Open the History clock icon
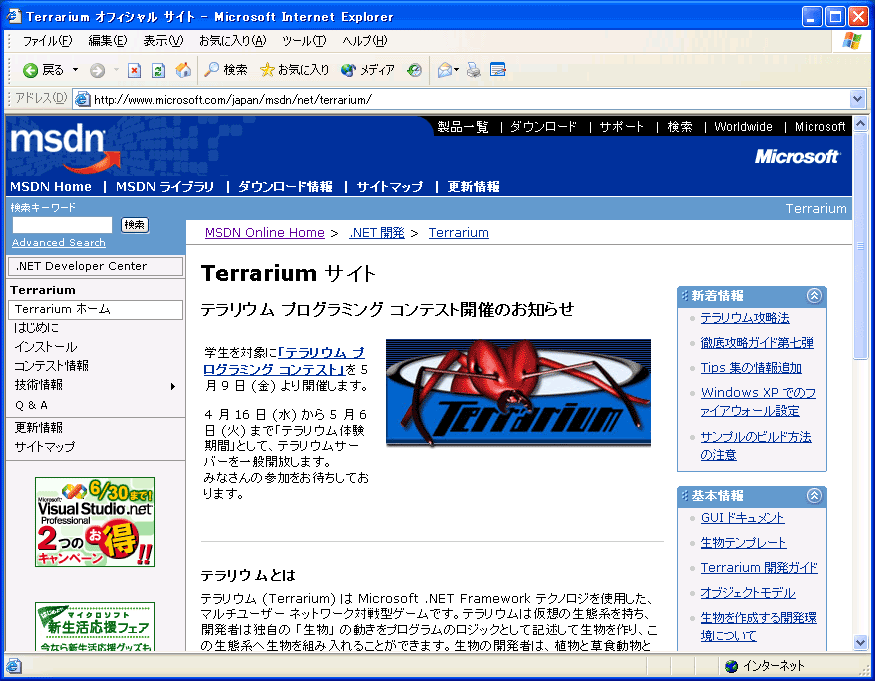Screen dimensions: 875x681 click(x=414, y=70)
